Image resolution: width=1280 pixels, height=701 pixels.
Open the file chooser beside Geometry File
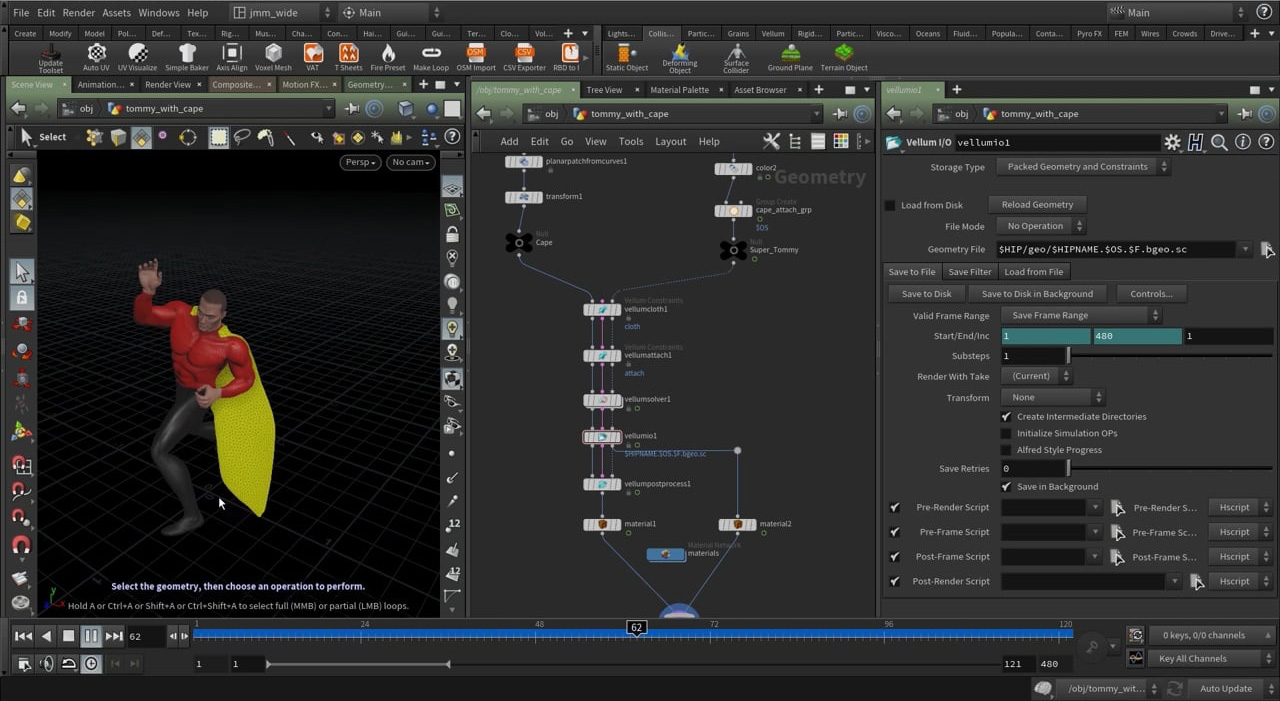click(x=1267, y=249)
